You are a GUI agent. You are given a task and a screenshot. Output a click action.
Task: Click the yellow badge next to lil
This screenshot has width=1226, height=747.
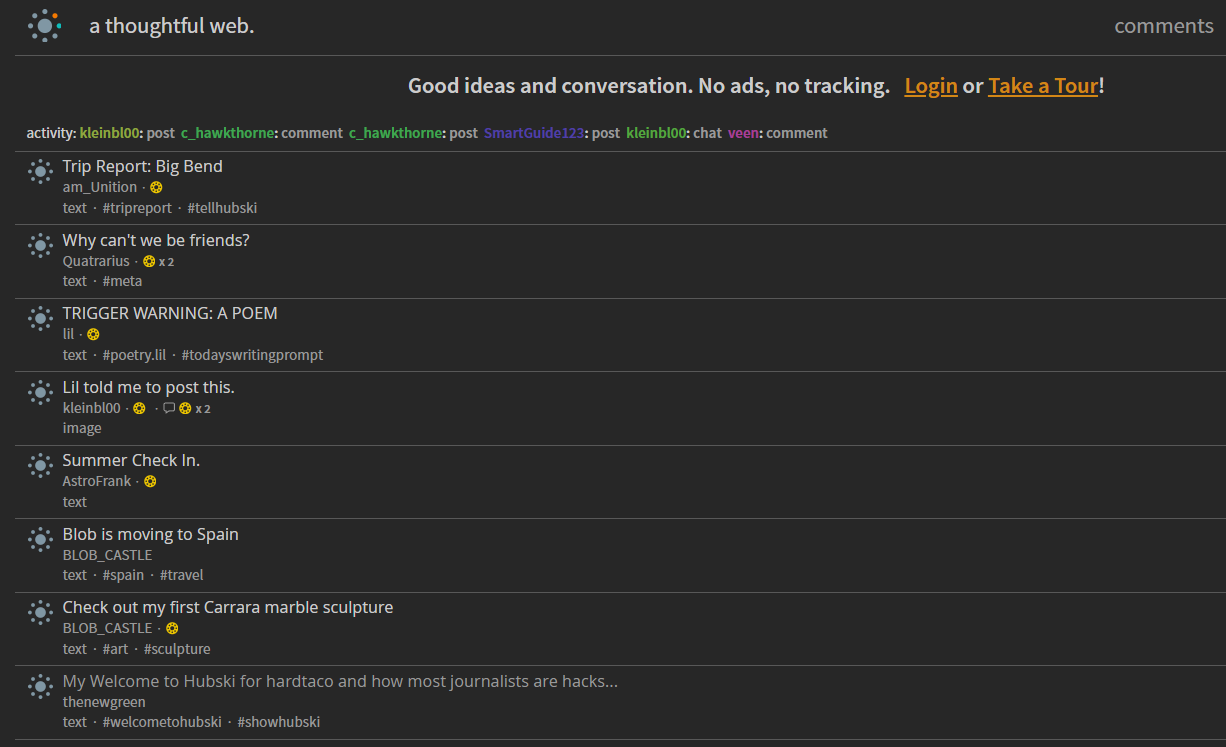(x=93, y=334)
